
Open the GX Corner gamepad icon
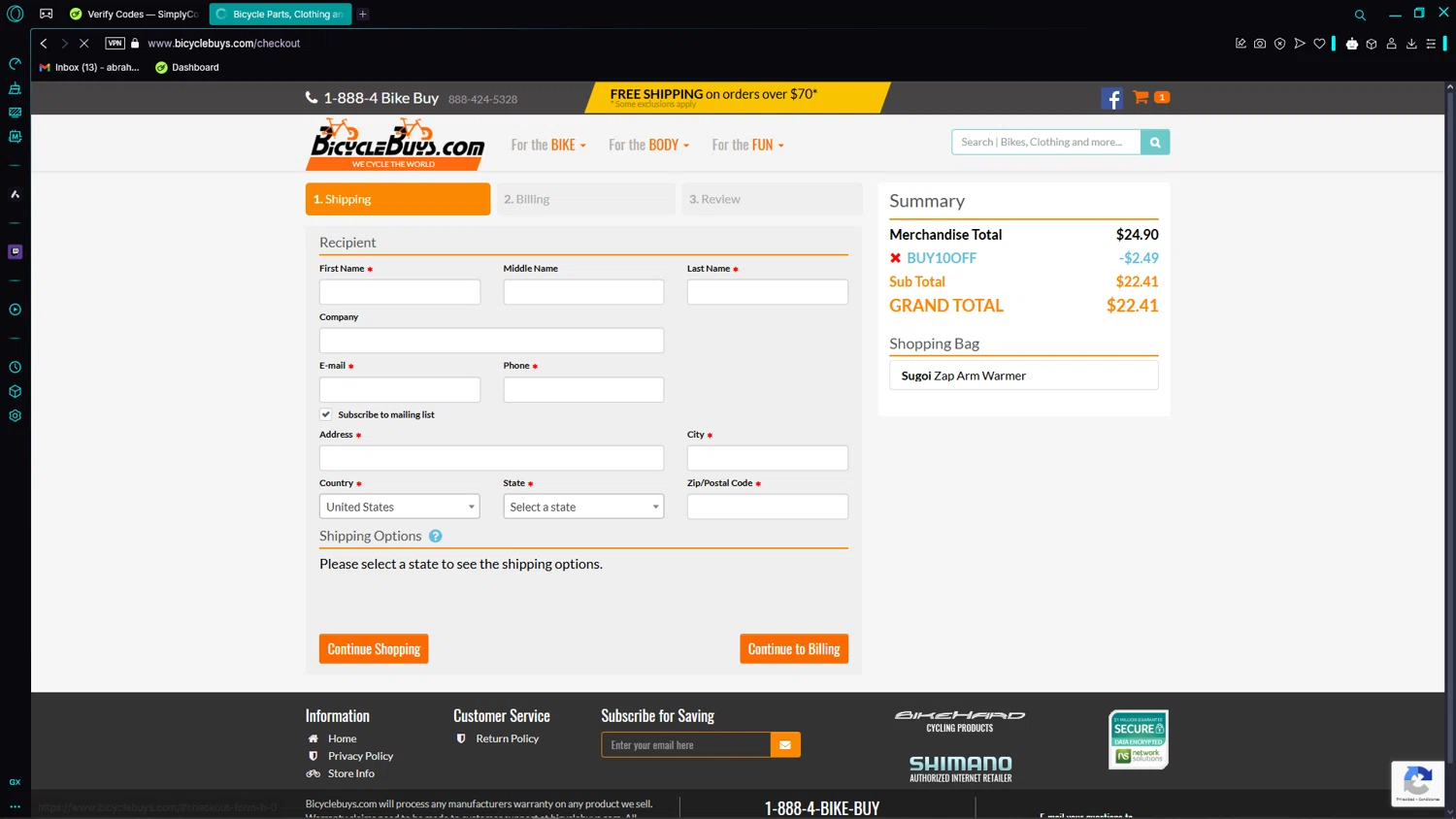click(x=46, y=14)
